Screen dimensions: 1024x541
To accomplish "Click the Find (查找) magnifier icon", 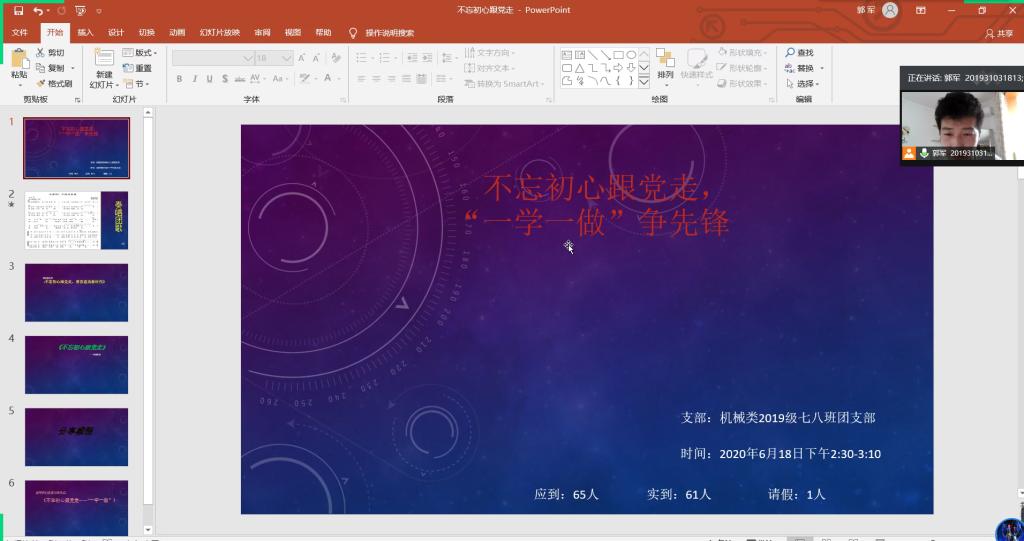I will coord(789,52).
